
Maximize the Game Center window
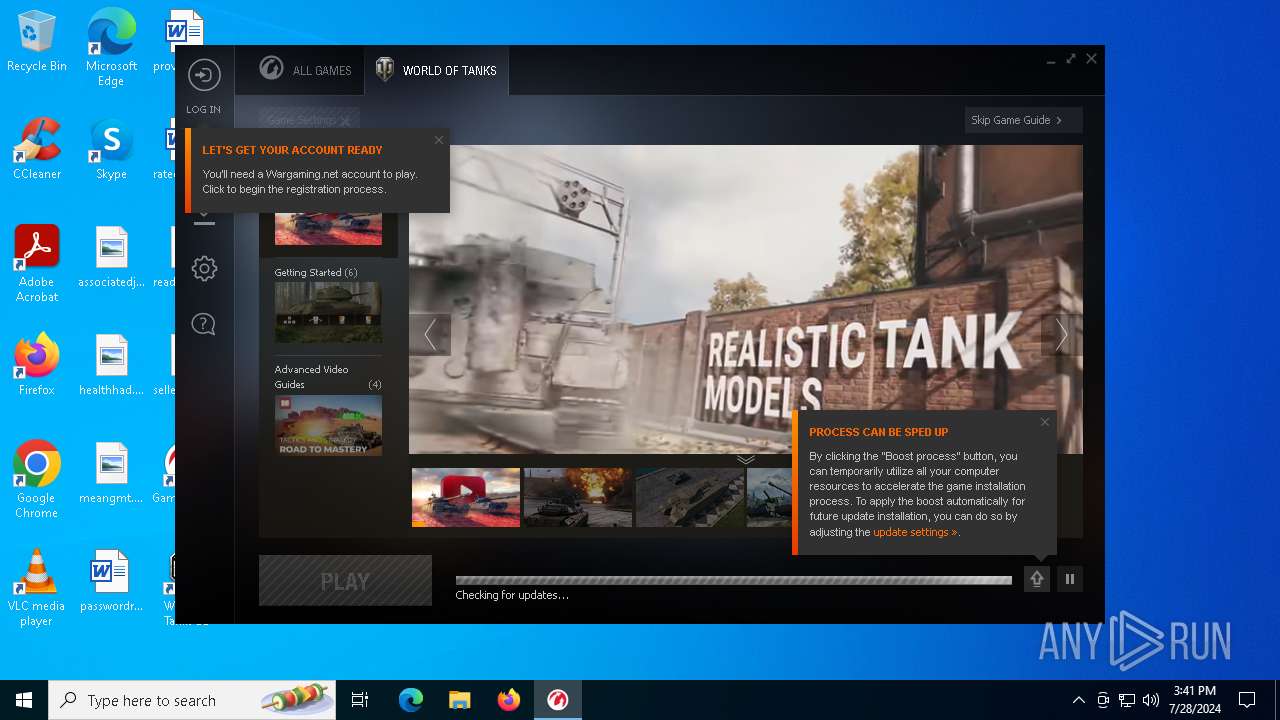point(1071,59)
